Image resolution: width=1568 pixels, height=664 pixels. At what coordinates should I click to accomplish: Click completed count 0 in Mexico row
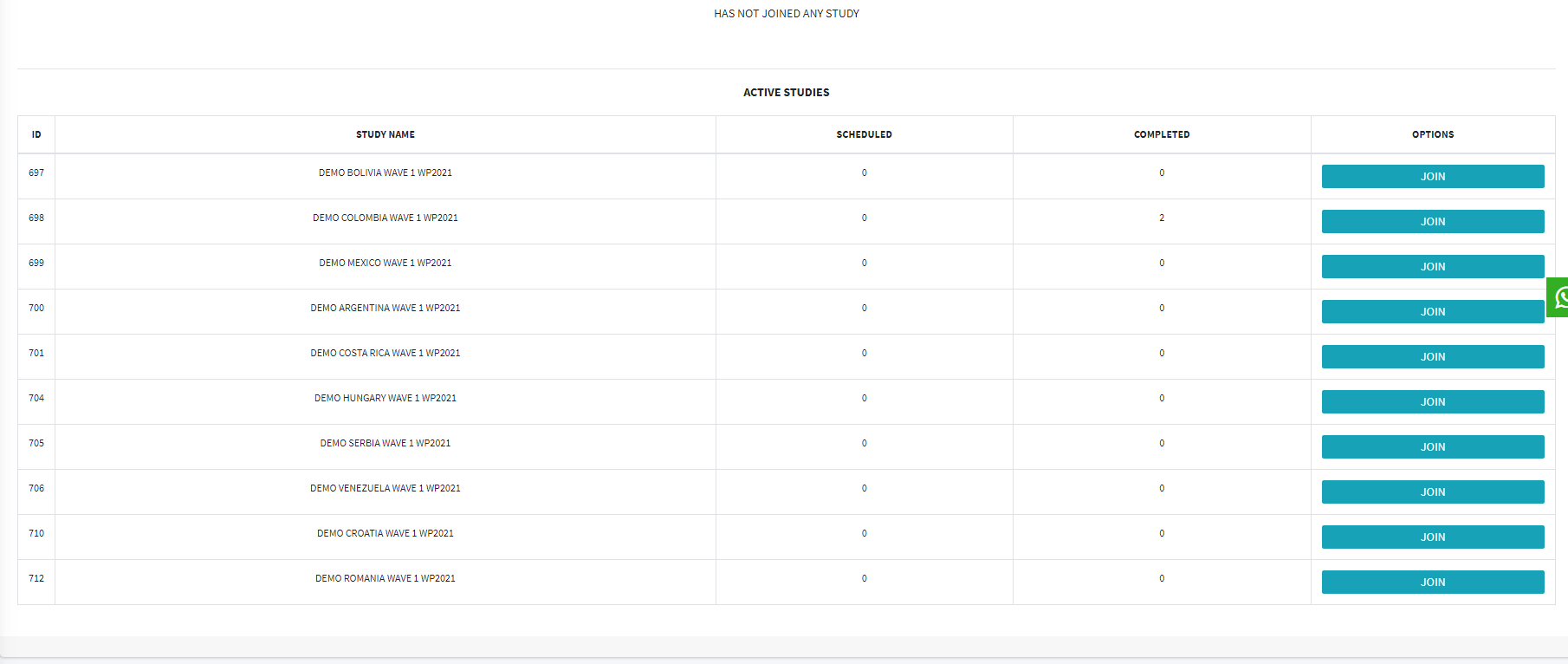click(1162, 263)
